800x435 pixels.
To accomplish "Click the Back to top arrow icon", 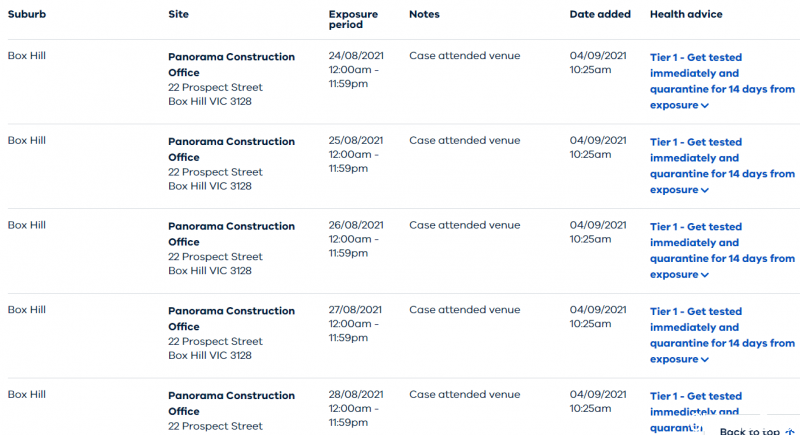I will [x=790, y=431].
